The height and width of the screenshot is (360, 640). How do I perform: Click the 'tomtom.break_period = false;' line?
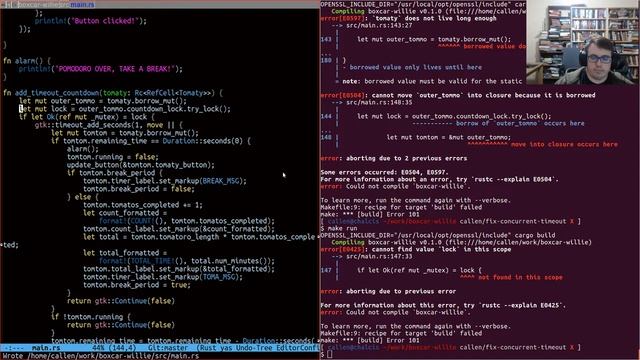pos(139,189)
